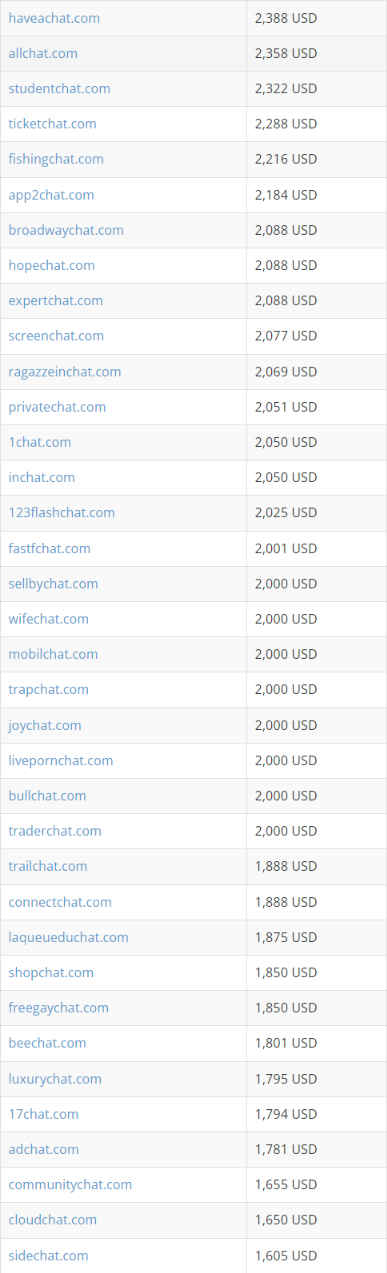Click the allchat.com link

pos(43,53)
